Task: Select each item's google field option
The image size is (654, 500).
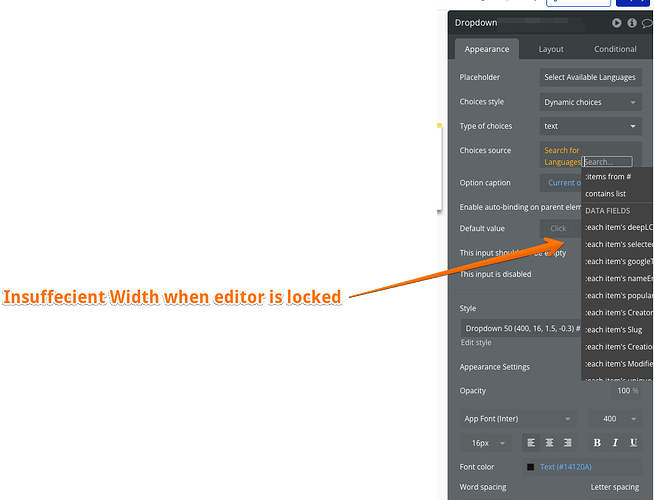Action: tap(617, 261)
